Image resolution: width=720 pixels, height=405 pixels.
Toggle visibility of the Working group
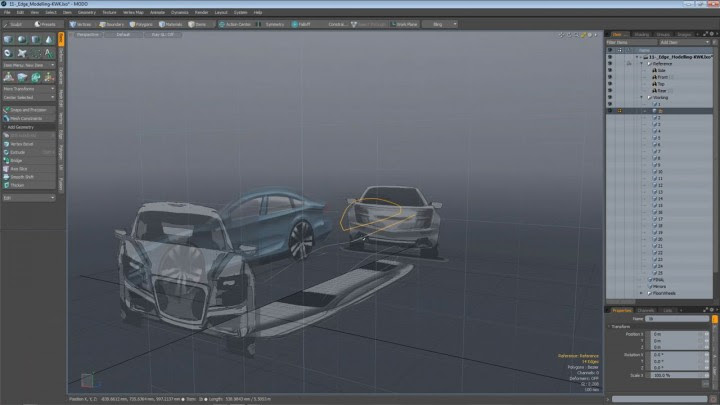coord(610,97)
